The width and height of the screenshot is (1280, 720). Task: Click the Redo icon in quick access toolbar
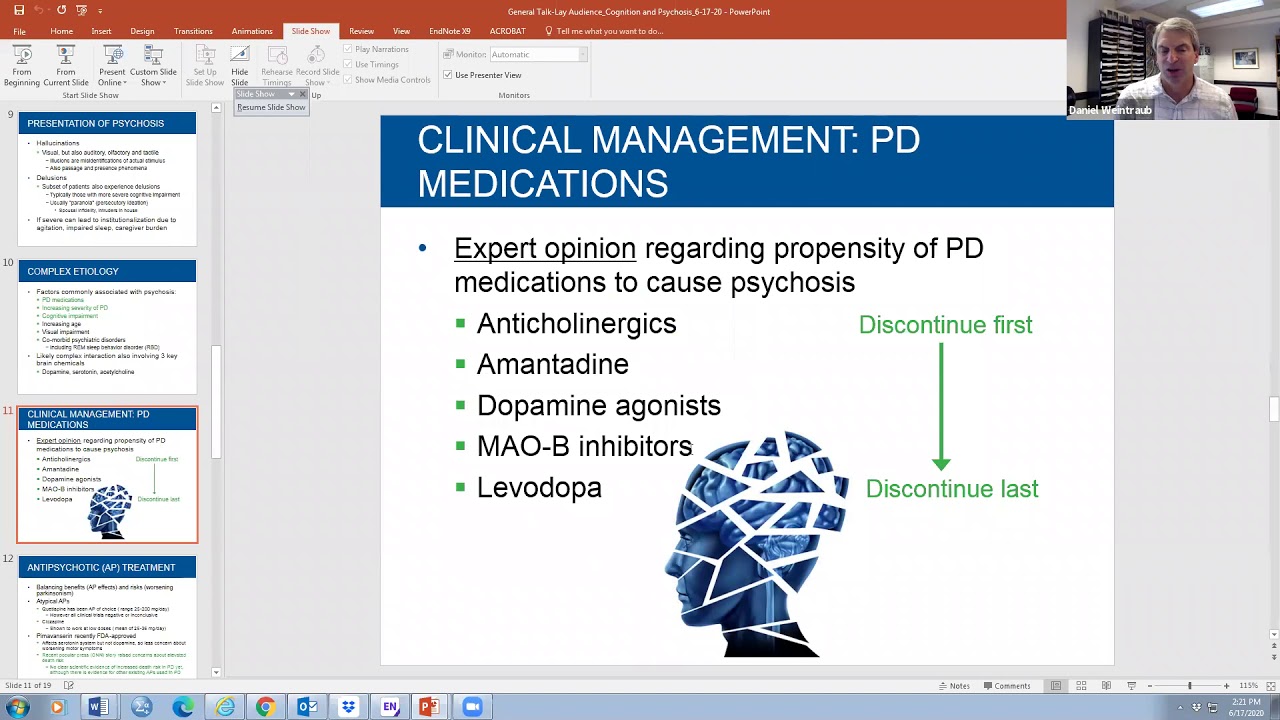pyautogui.click(x=62, y=10)
